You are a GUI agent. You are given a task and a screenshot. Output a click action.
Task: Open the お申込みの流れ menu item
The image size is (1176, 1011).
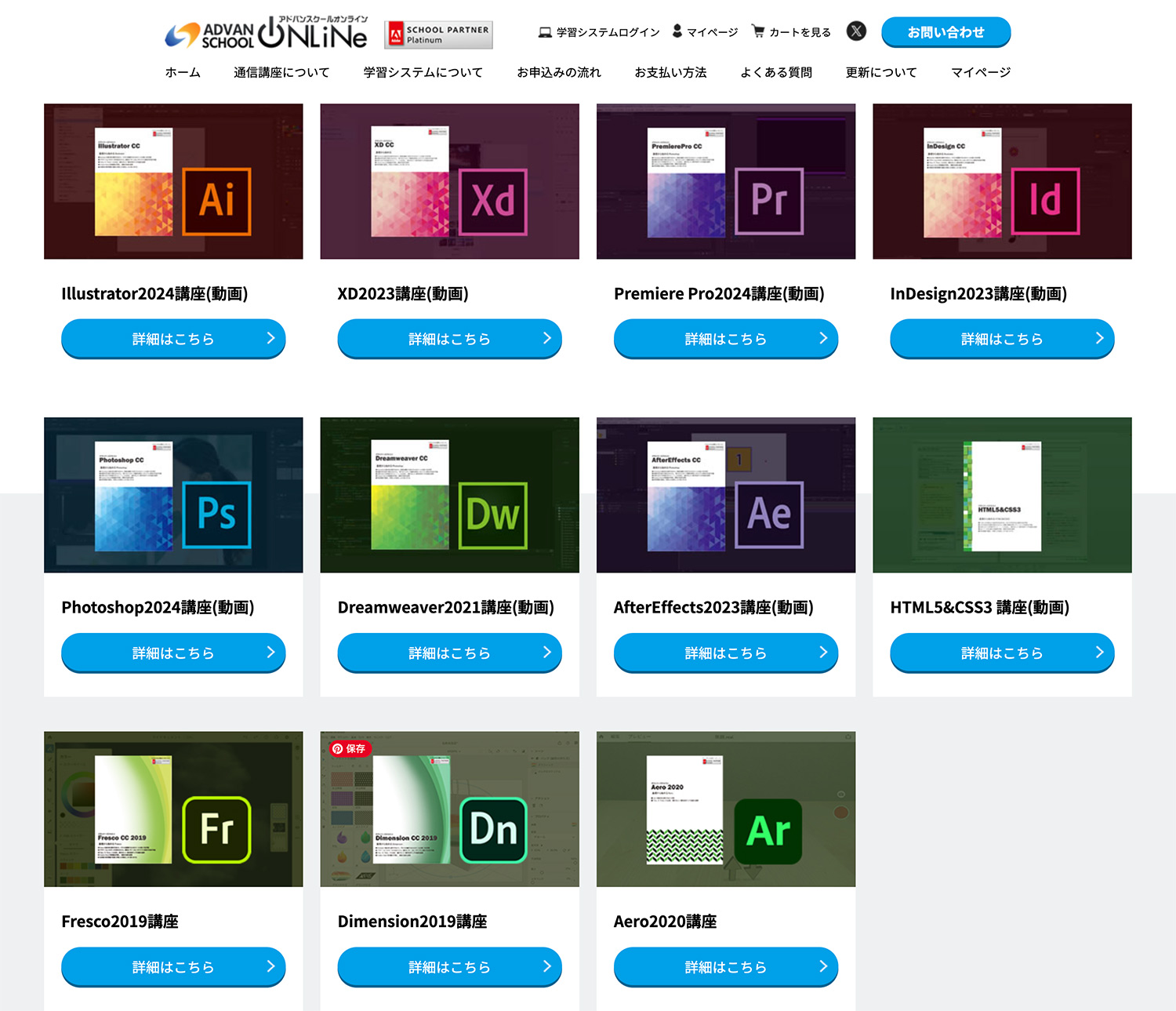pos(559,72)
